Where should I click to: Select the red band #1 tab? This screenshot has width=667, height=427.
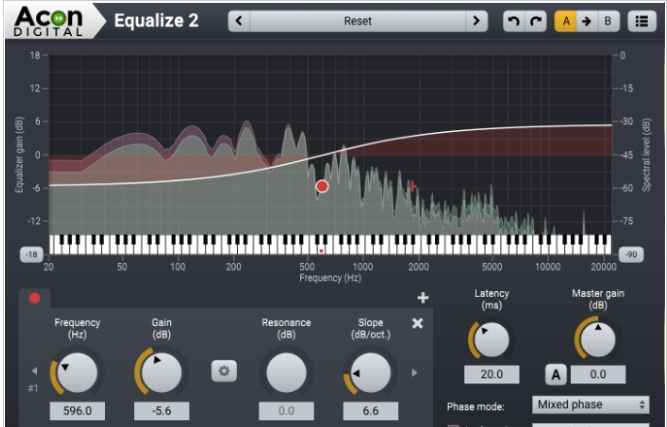point(34,298)
